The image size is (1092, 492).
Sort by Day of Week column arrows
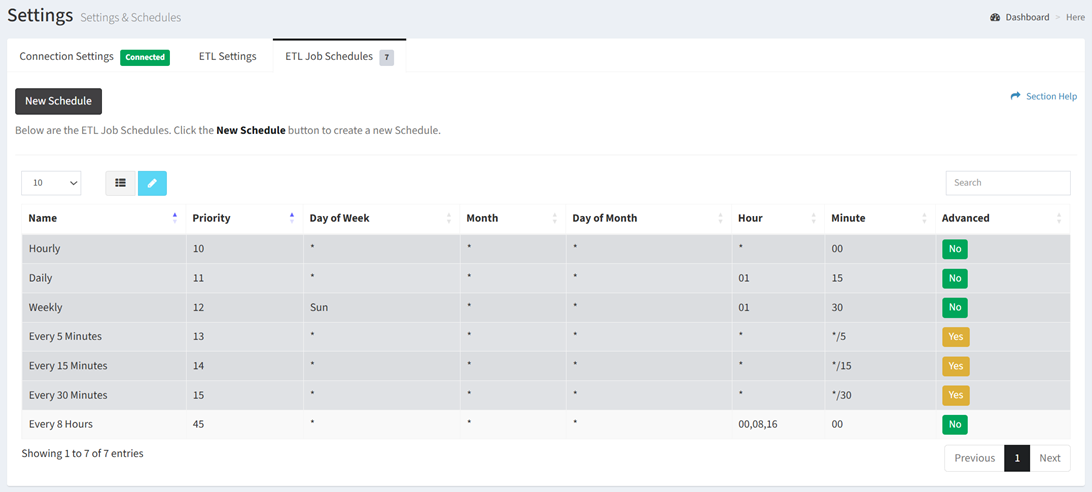448,218
